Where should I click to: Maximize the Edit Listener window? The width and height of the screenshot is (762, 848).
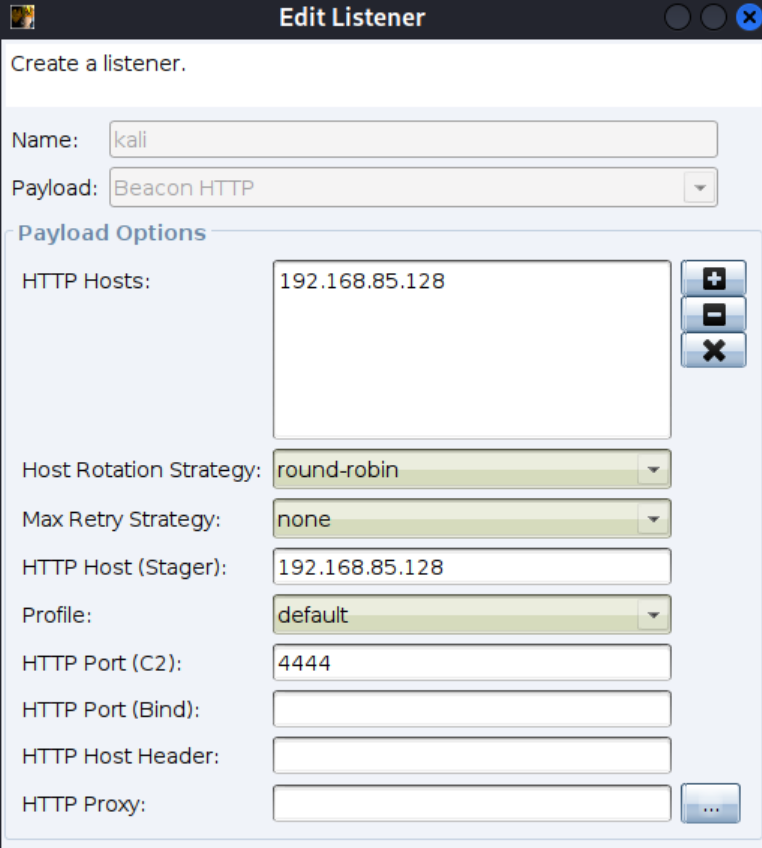click(x=712, y=17)
